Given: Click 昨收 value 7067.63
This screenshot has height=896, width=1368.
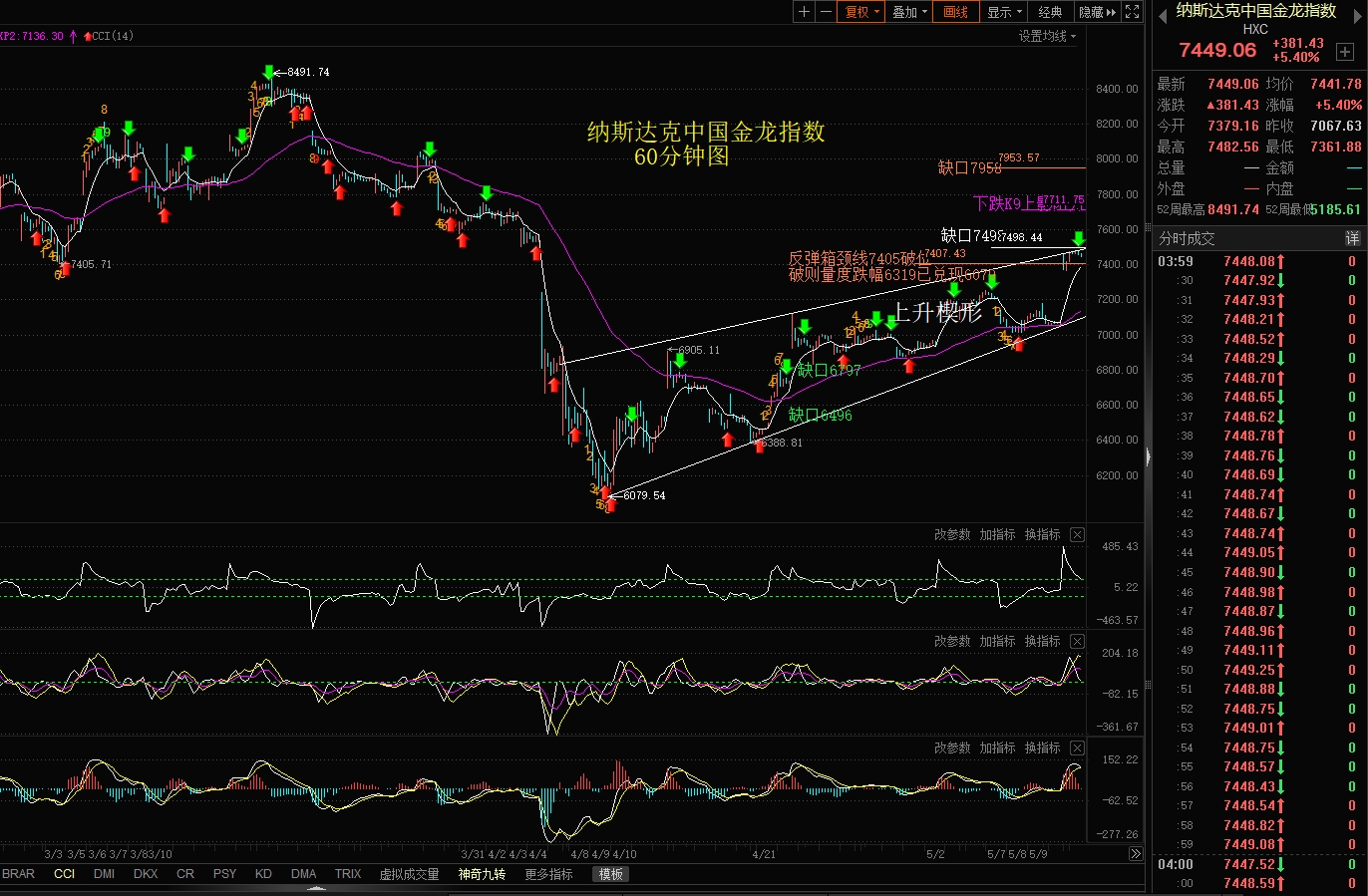Looking at the screenshot, I should coord(1336,126).
